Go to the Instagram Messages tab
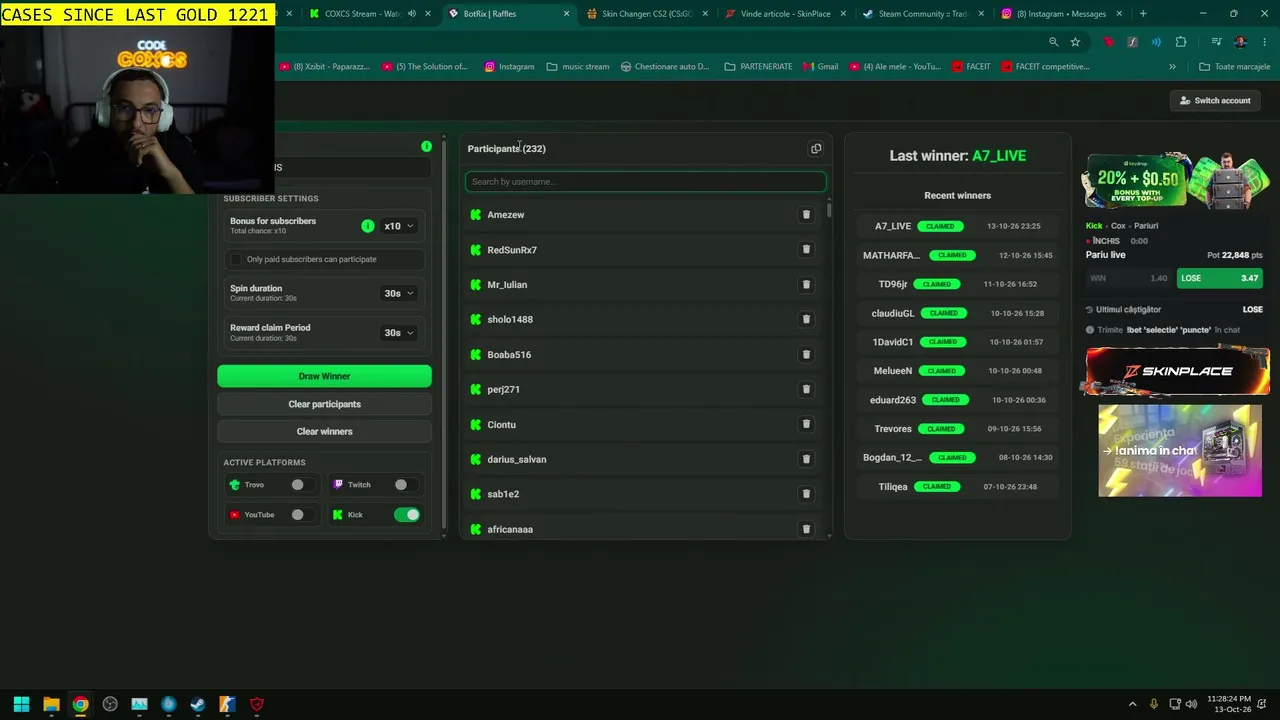The image size is (1280, 720). click(1060, 14)
